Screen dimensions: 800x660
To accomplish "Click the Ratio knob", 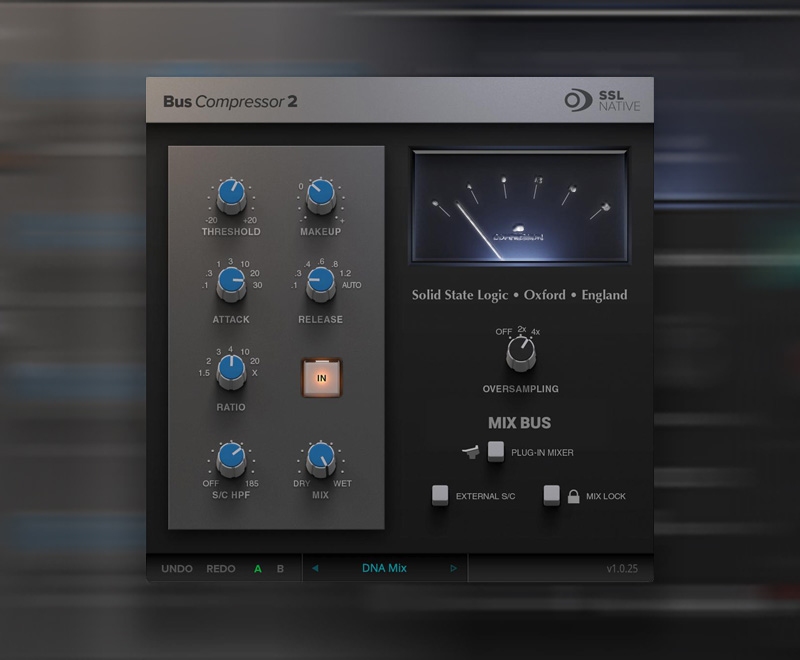I will (231, 372).
